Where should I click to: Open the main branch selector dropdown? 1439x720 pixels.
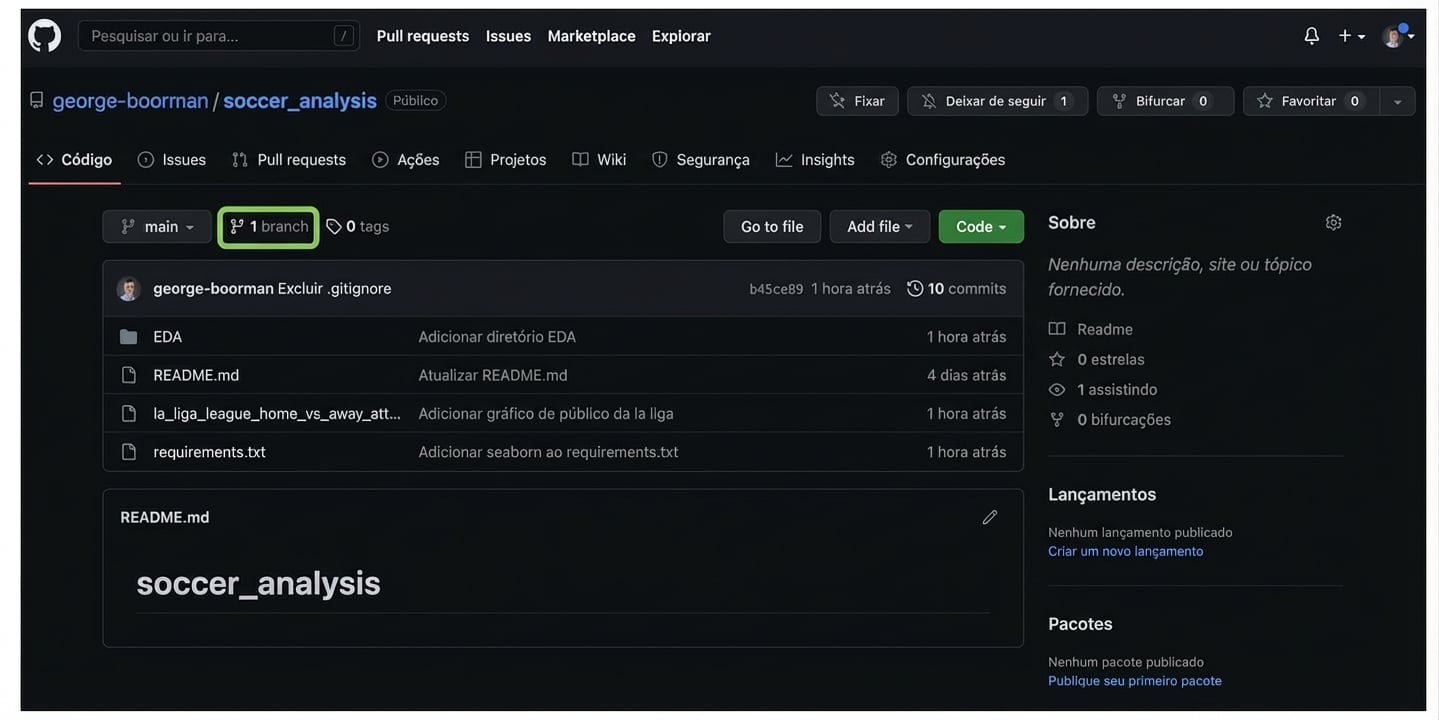click(157, 227)
